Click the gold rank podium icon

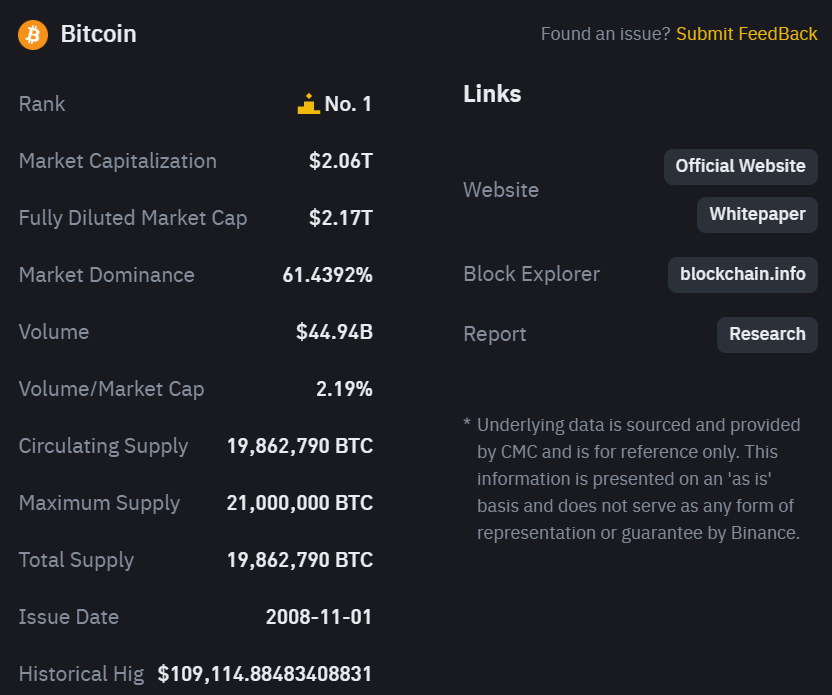click(308, 103)
